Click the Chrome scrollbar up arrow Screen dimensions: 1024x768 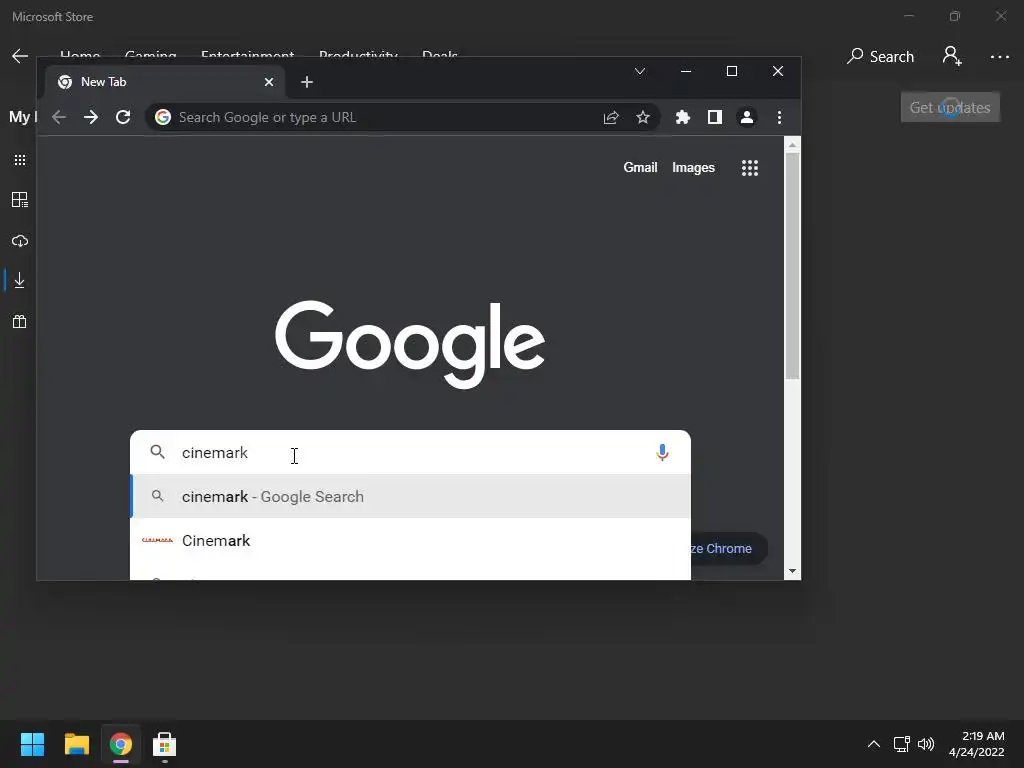(x=792, y=144)
